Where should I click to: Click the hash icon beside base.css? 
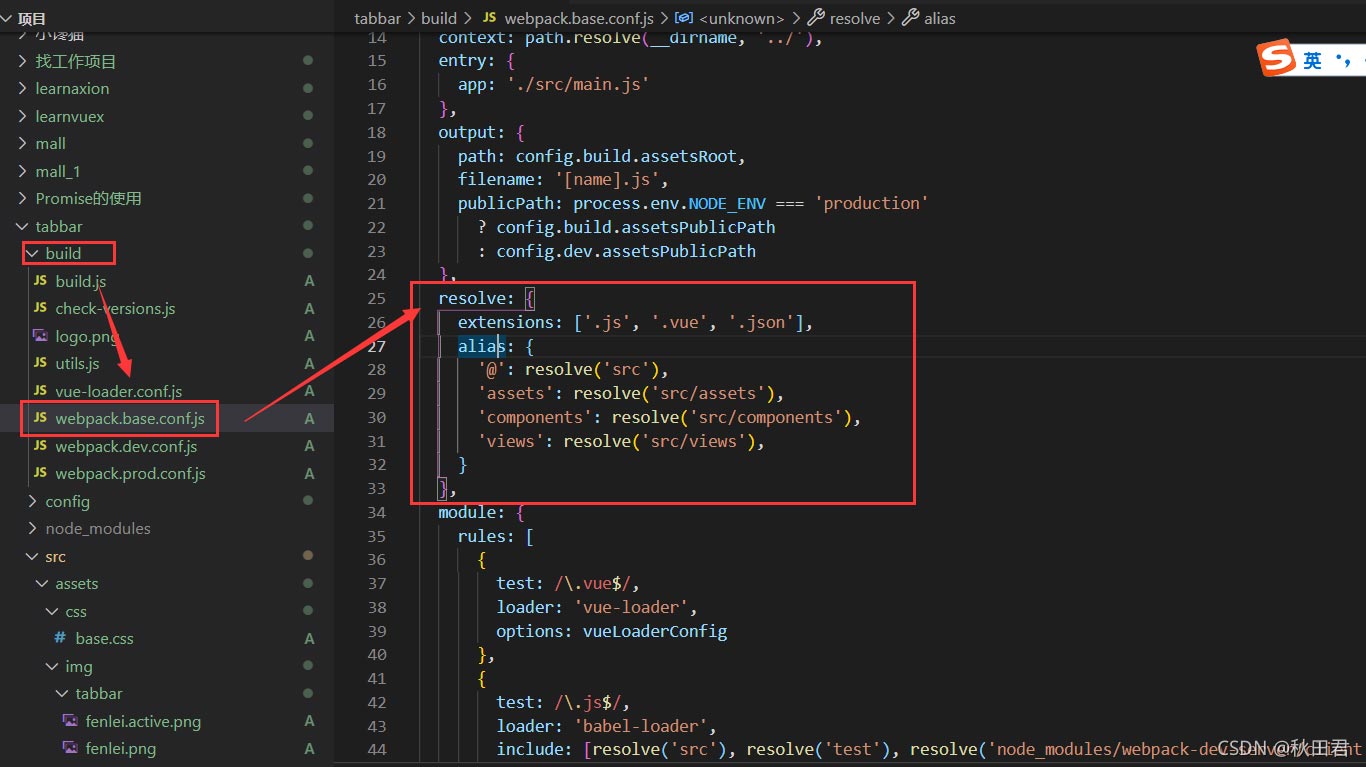point(60,638)
